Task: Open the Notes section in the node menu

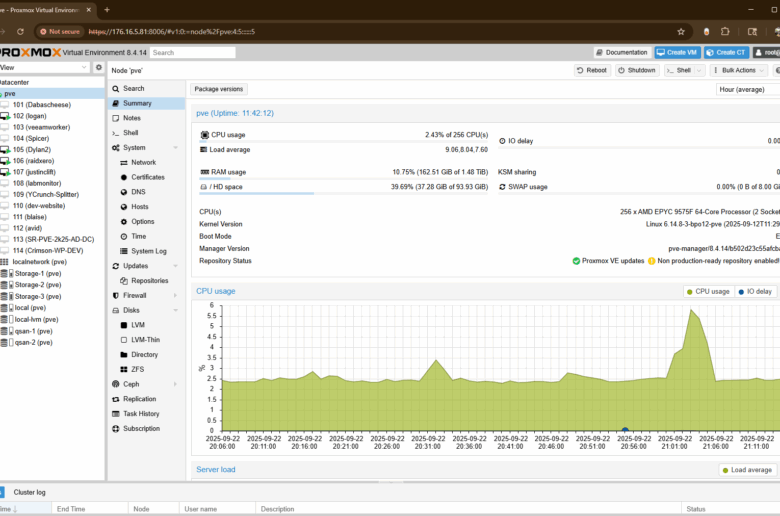Action: tap(132, 118)
